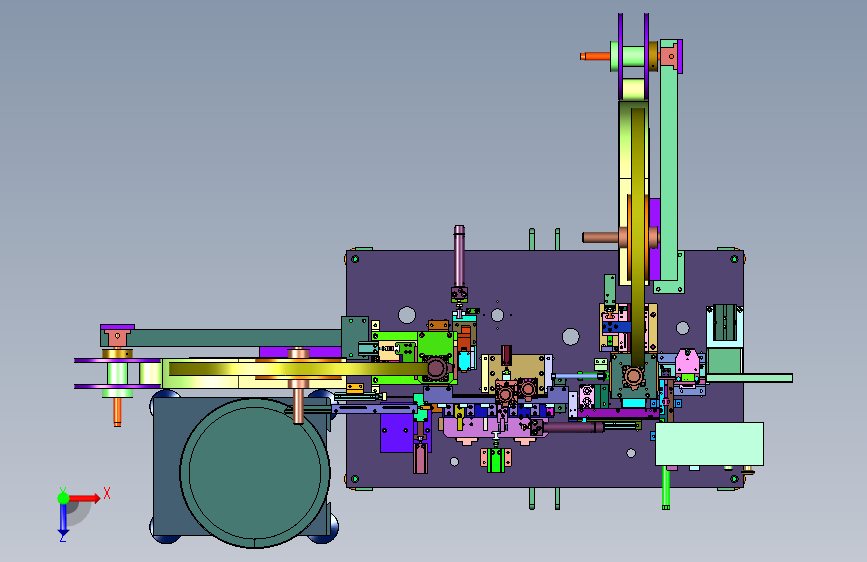Image resolution: width=867 pixels, height=562 pixels.
Task: Select the large round teal bowl feeder
Action: pyautogui.click(x=255, y=473)
